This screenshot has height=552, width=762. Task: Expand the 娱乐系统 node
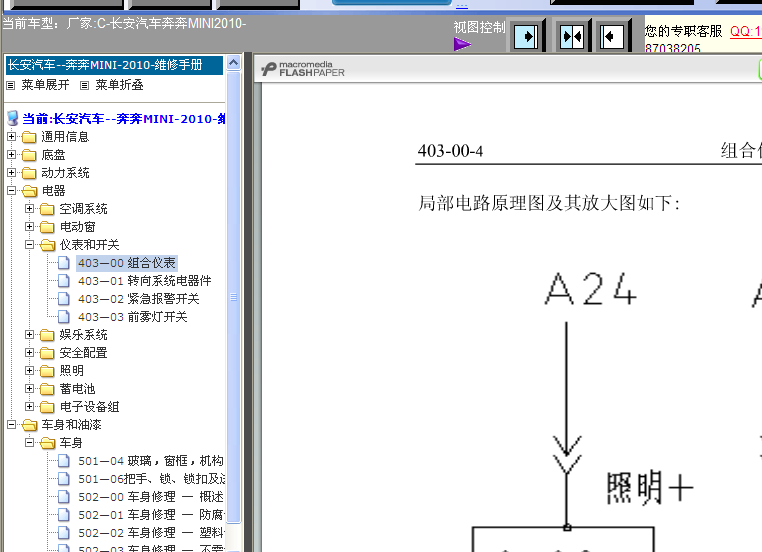(x=29, y=334)
